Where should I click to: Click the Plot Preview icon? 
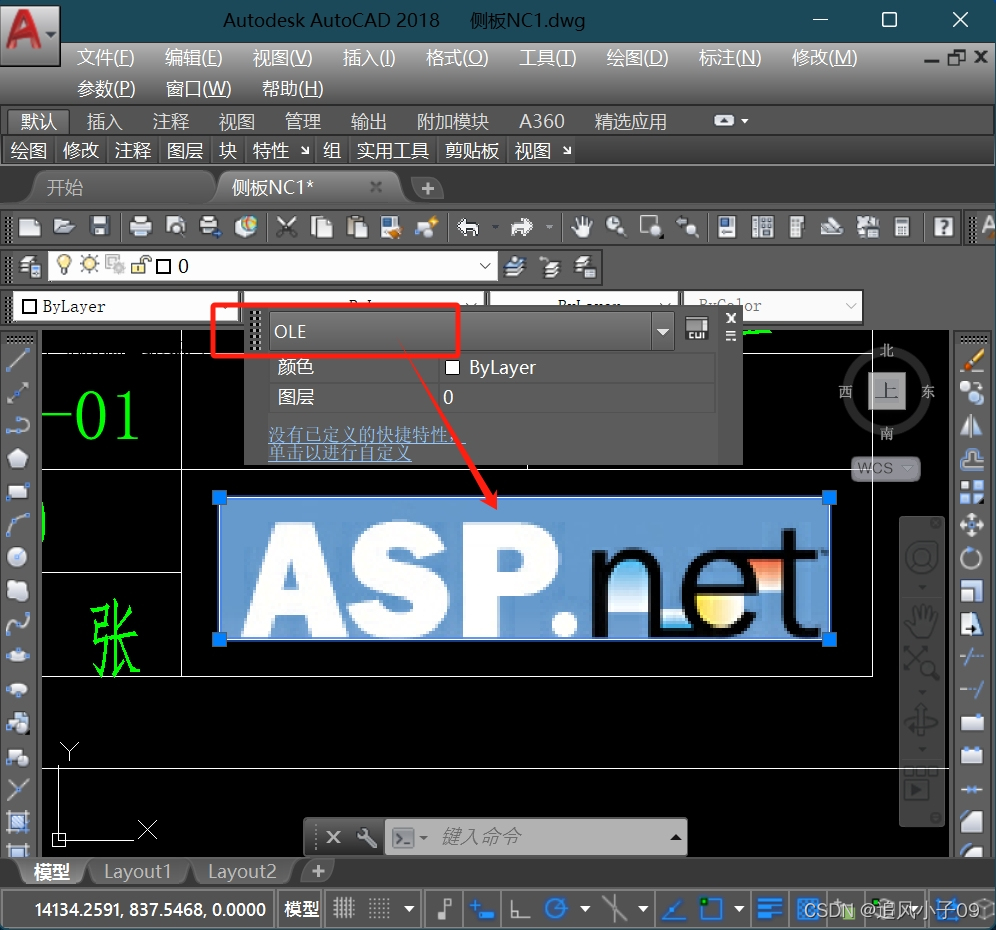click(175, 227)
